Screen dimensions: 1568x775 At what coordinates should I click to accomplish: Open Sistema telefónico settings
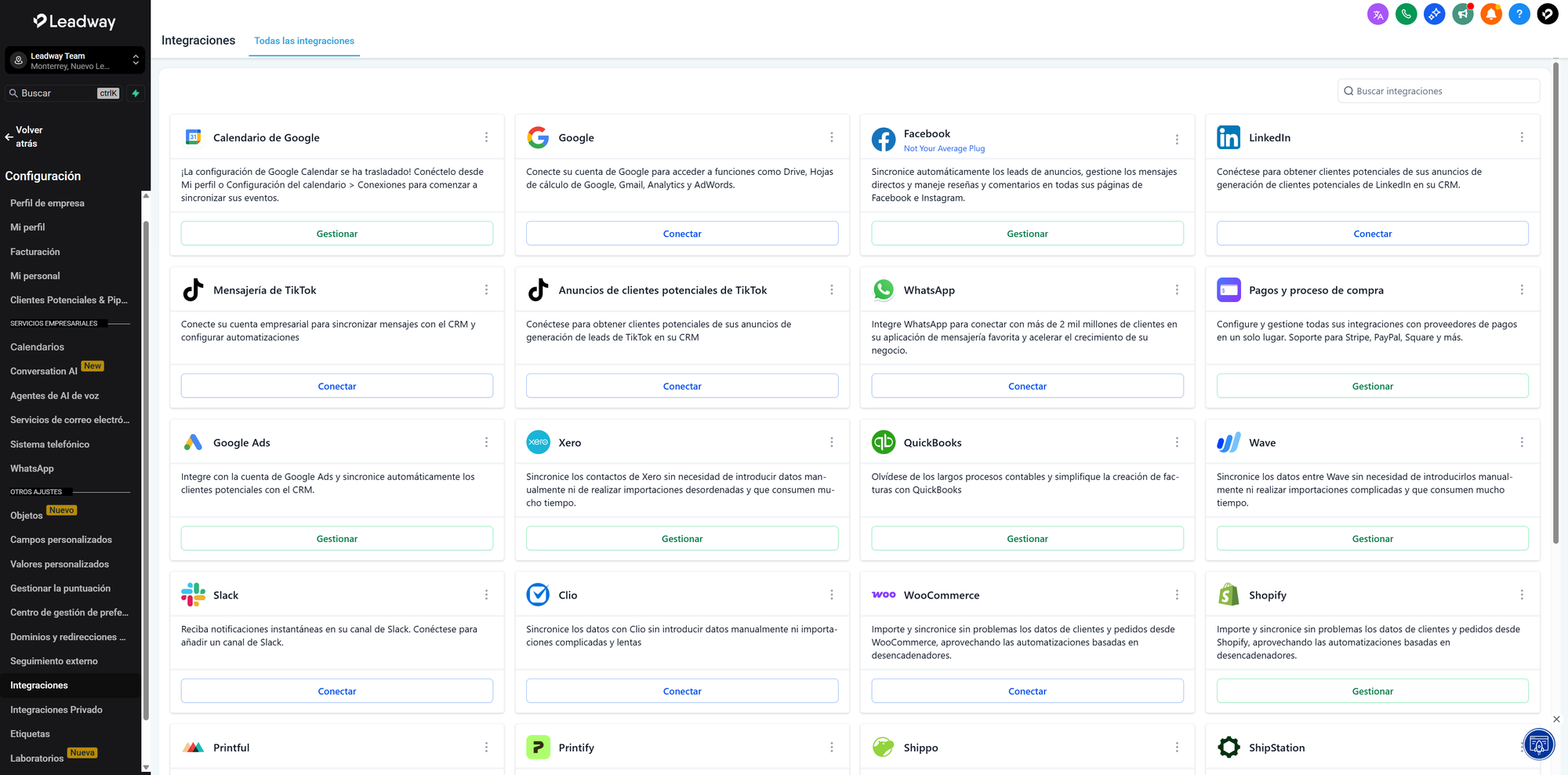pyautogui.click(x=50, y=444)
